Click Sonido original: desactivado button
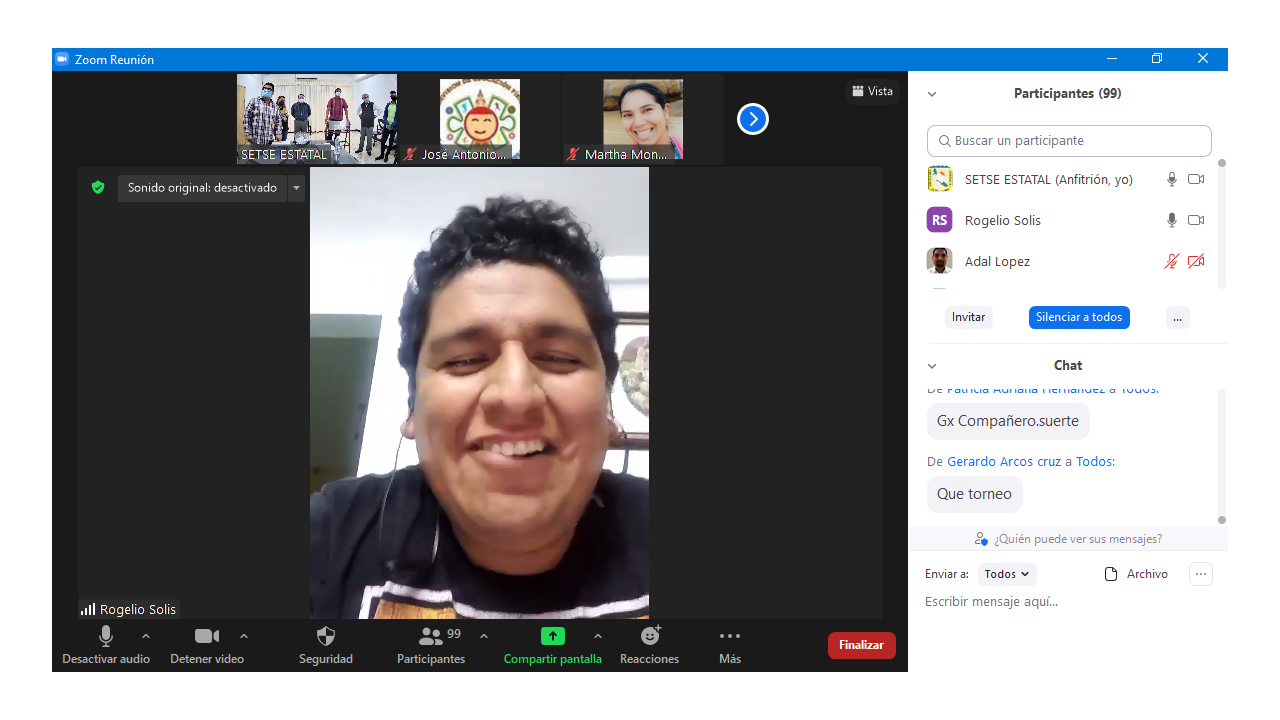The height and width of the screenshot is (720, 1280). point(202,188)
